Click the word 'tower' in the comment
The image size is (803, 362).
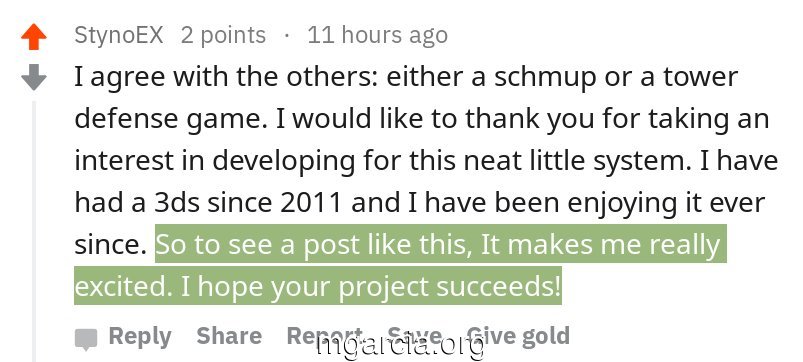[x=701, y=77]
